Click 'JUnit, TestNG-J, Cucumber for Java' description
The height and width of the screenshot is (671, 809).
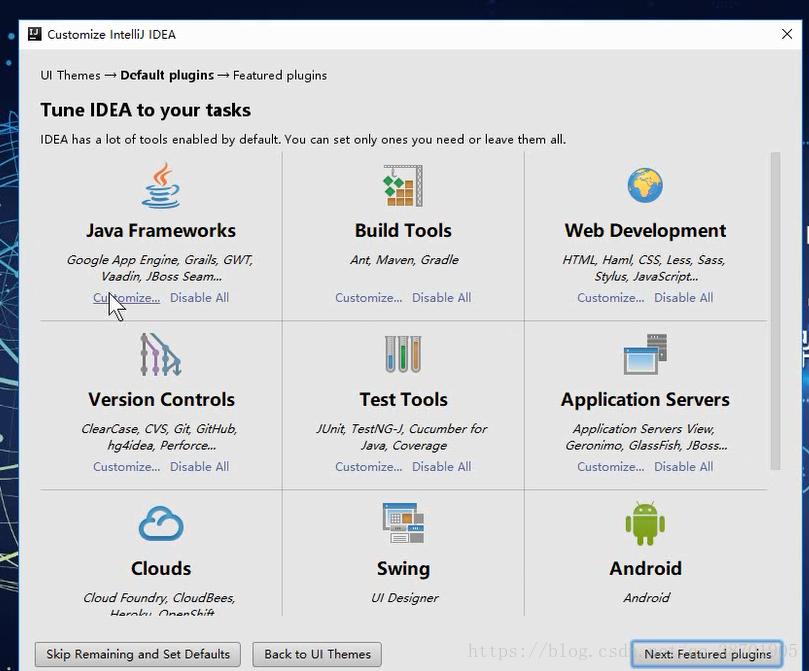tap(401, 437)
